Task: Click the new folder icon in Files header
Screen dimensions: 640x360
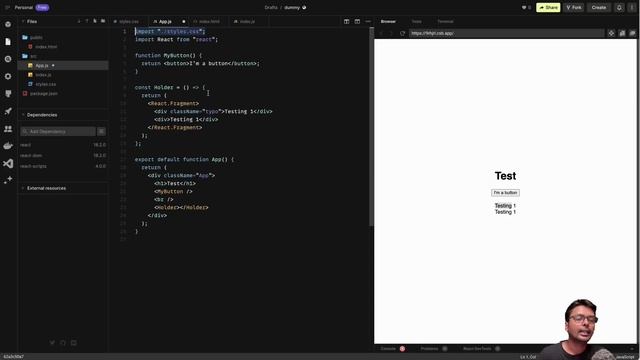Action: pyautogui.click(x=103, y=21)
